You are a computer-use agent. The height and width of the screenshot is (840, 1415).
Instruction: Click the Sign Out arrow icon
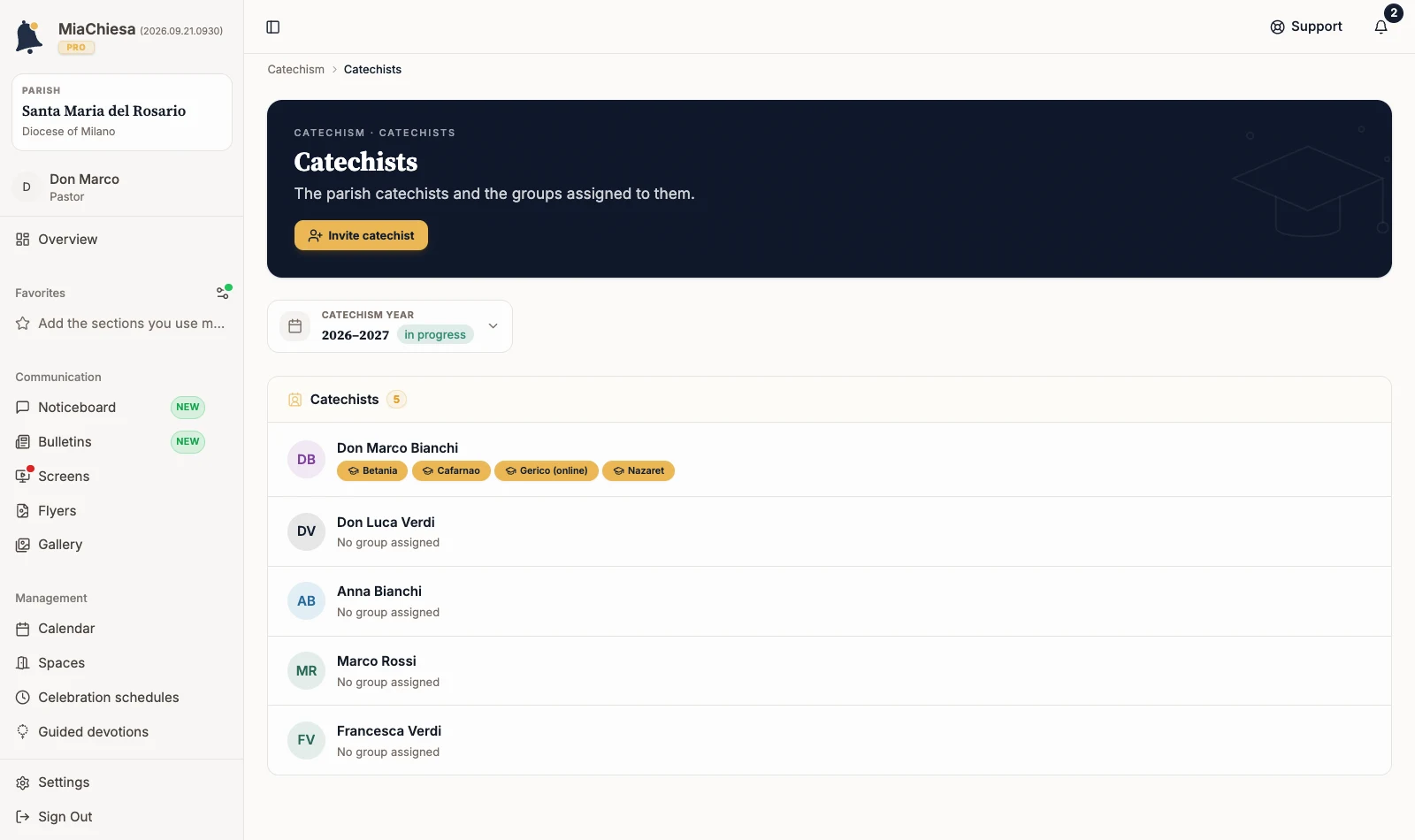(23, 817)
